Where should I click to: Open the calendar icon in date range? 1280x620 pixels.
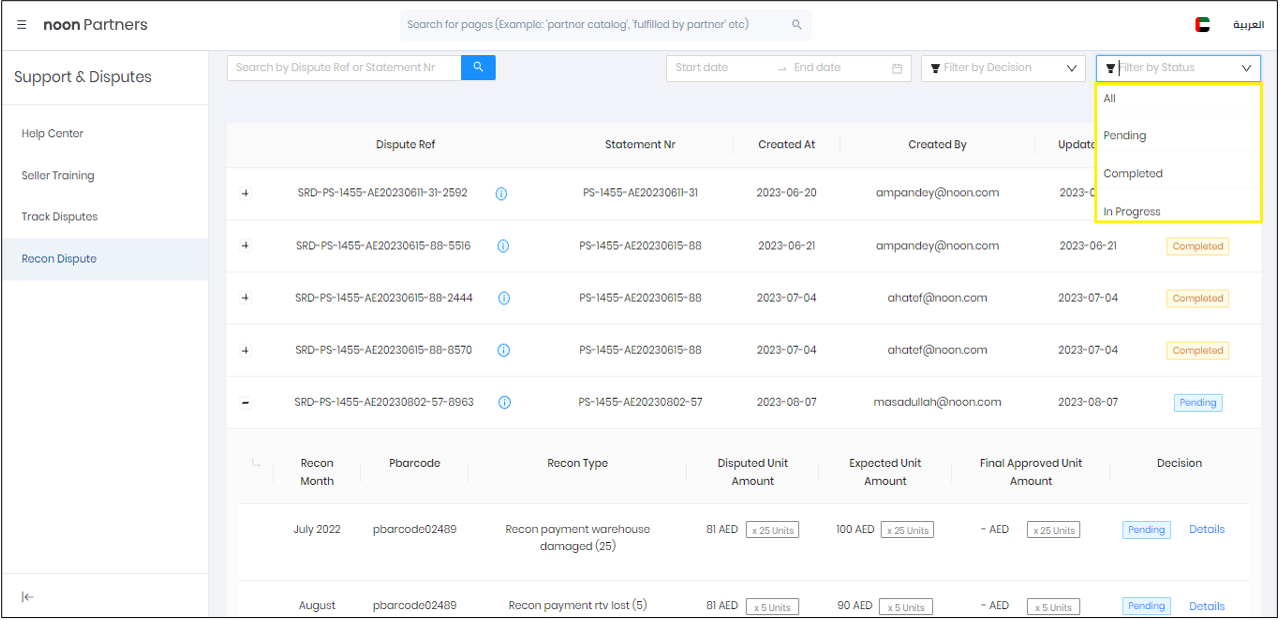[897, 68]
